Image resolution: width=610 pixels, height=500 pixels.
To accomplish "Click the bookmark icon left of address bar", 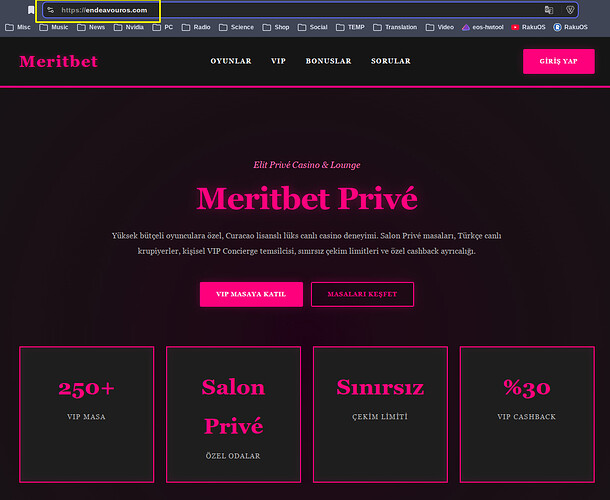I will click(31, 10).
